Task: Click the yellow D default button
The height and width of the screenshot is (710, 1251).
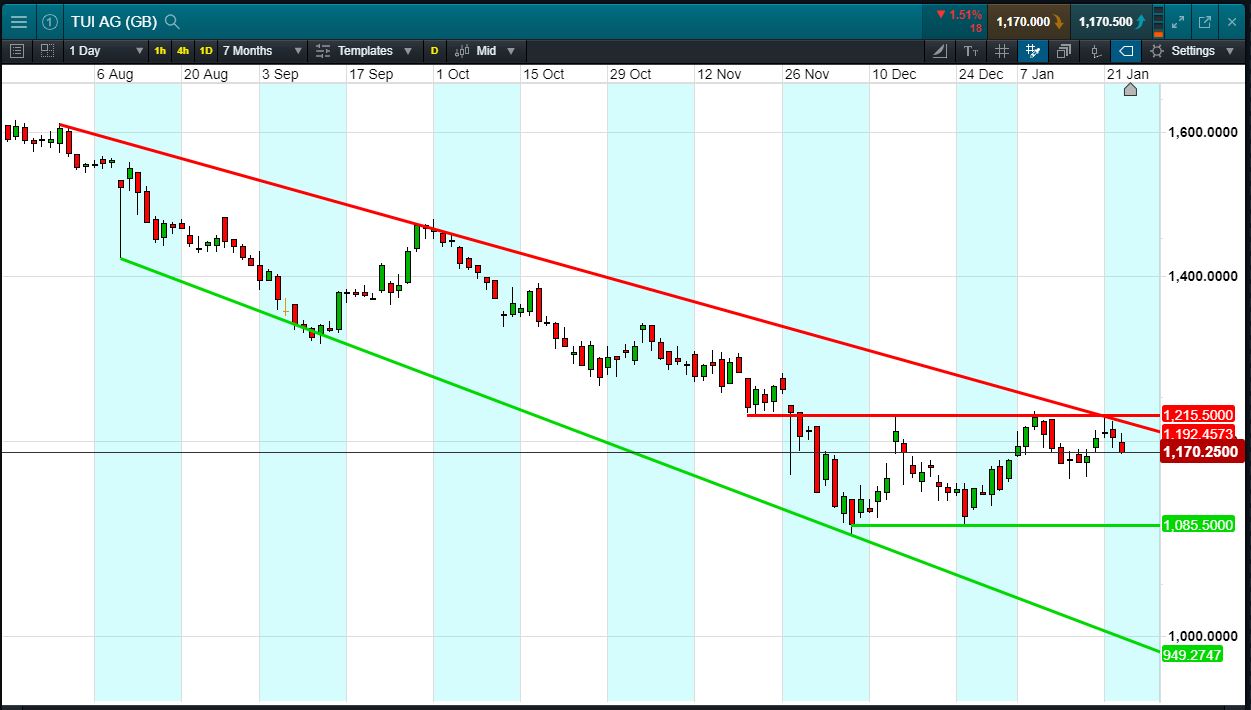Action: click(x=435, y=51)
